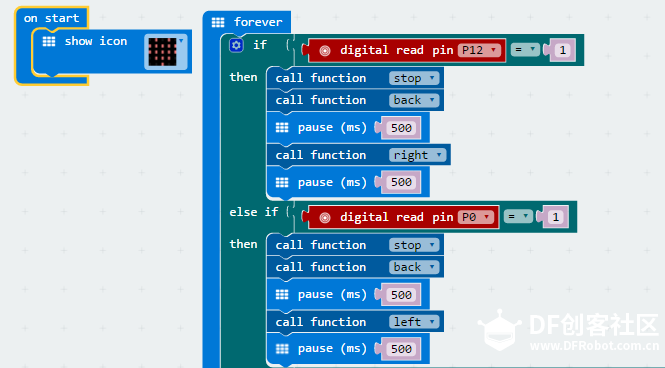Select the call function left block
Viewport: 665px width, 368px height.
pos(355,322)
